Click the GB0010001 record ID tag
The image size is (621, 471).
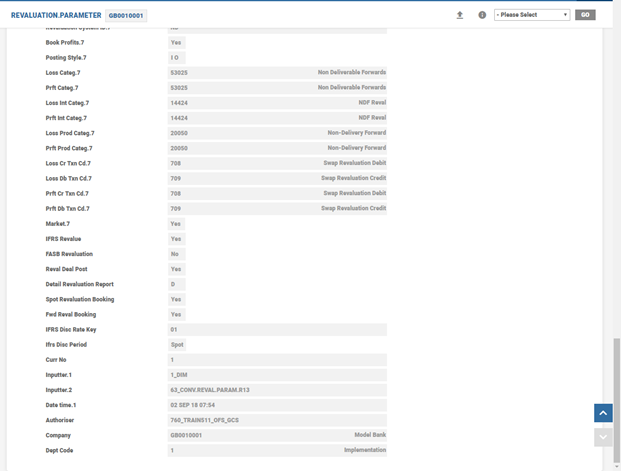tap(127, 16)
